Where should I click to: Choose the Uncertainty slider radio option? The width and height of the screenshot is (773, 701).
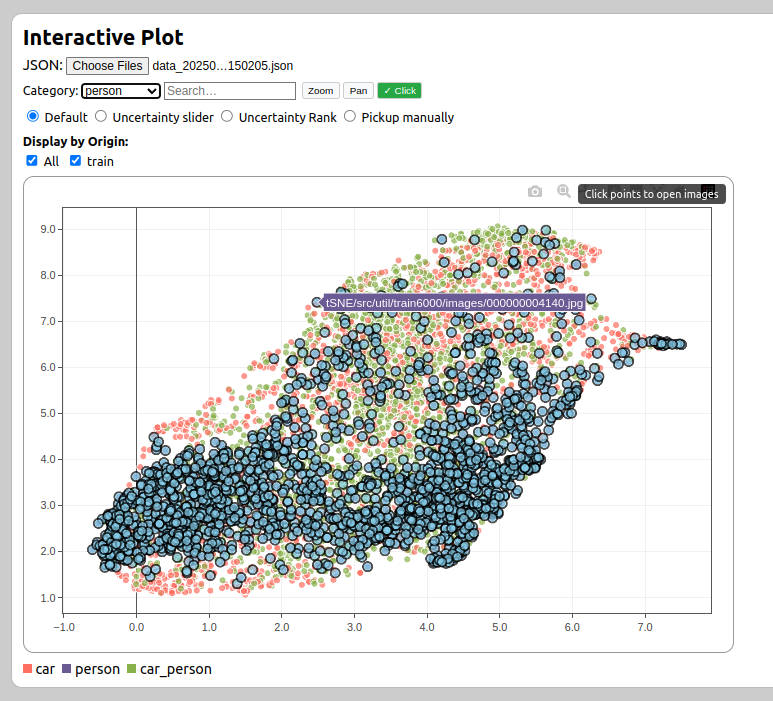point(101,117)
